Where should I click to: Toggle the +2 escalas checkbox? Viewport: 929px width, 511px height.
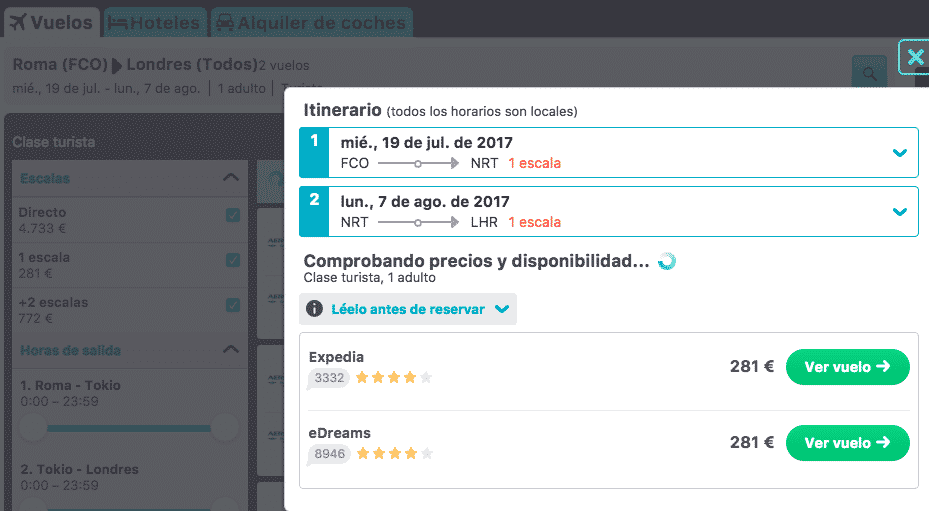[233, 305]
